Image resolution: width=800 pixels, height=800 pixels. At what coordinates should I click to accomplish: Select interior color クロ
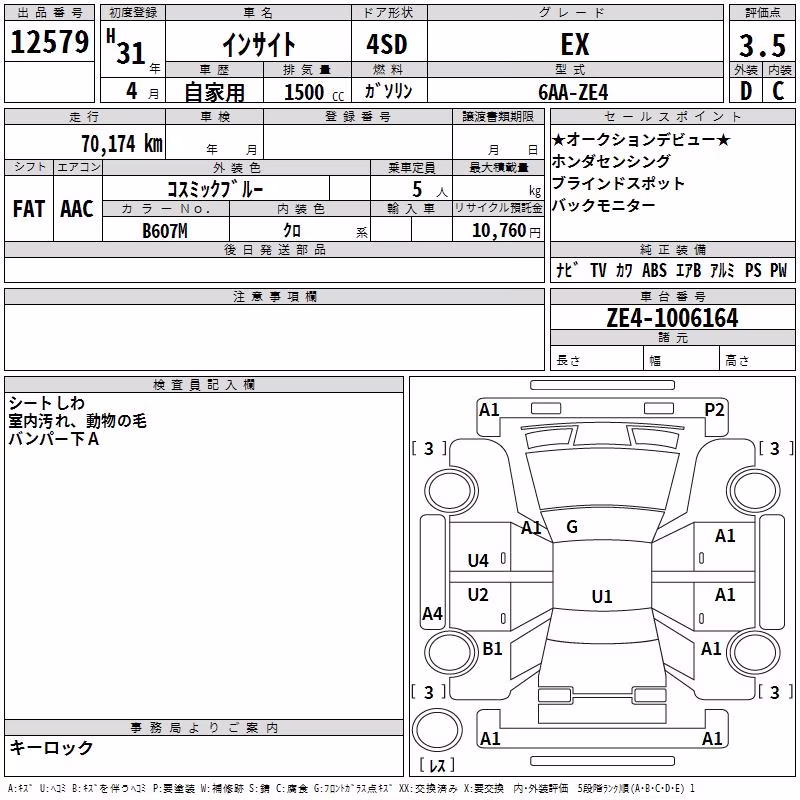click(x=292, y=231)
